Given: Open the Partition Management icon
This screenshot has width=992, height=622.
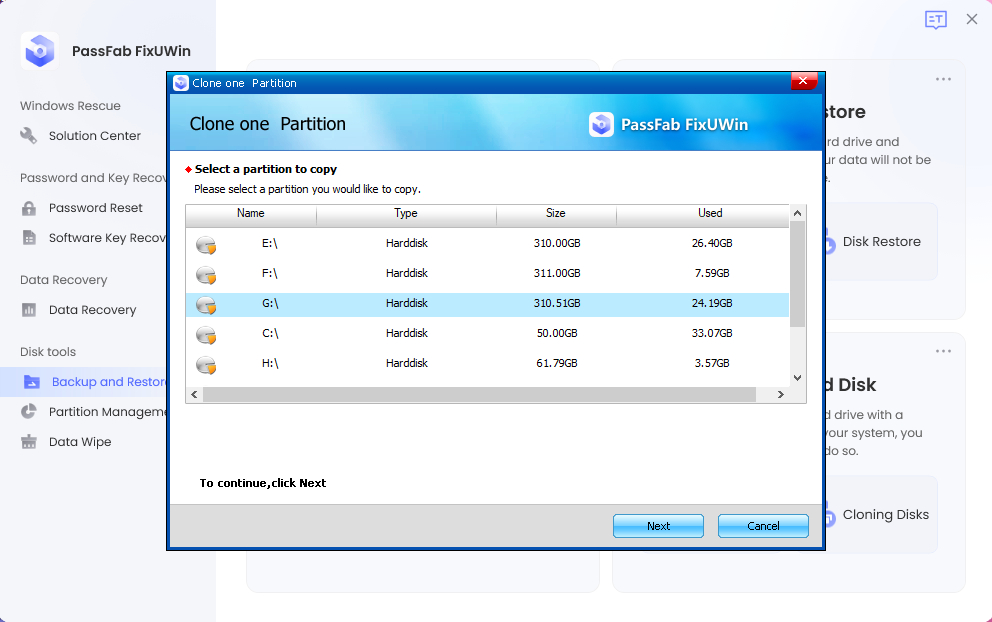Looking at the screenshot, I should [29, 412].
